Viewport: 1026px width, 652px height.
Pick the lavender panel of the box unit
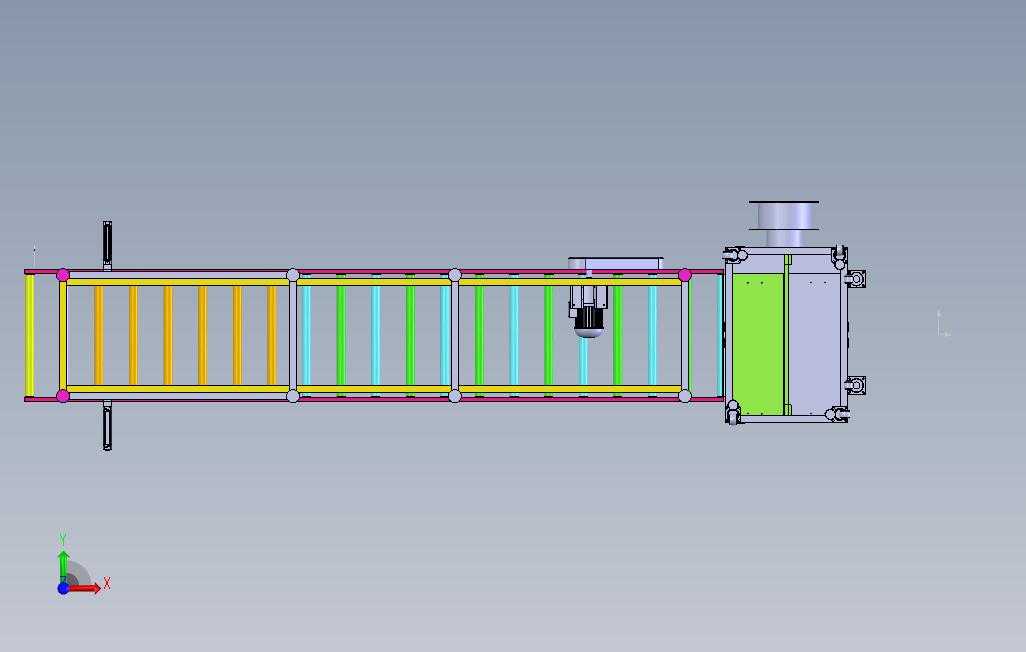tap(815, 344)
